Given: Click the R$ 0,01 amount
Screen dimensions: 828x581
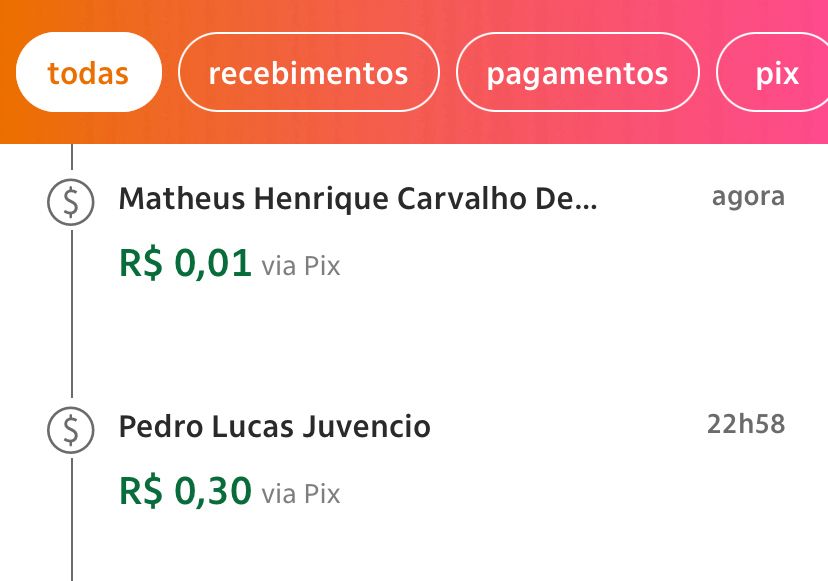Looking at the screenshot, I should click(x=185, y=264).
